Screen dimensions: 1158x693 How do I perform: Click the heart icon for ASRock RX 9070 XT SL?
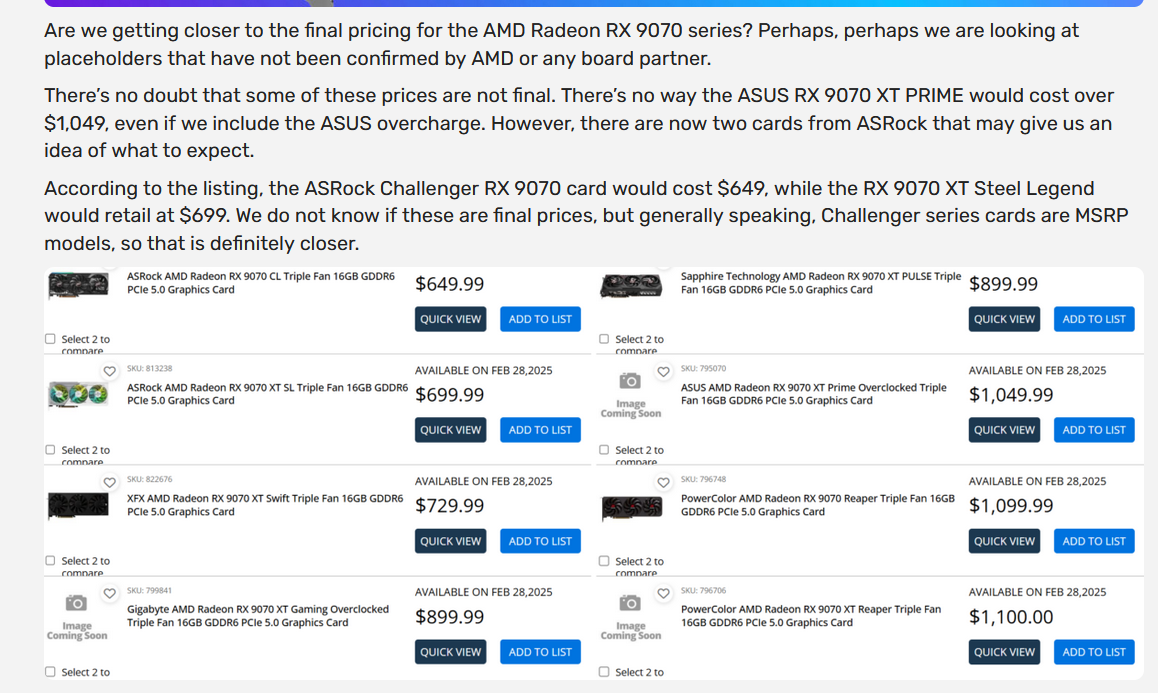click(x=110, y=371)
